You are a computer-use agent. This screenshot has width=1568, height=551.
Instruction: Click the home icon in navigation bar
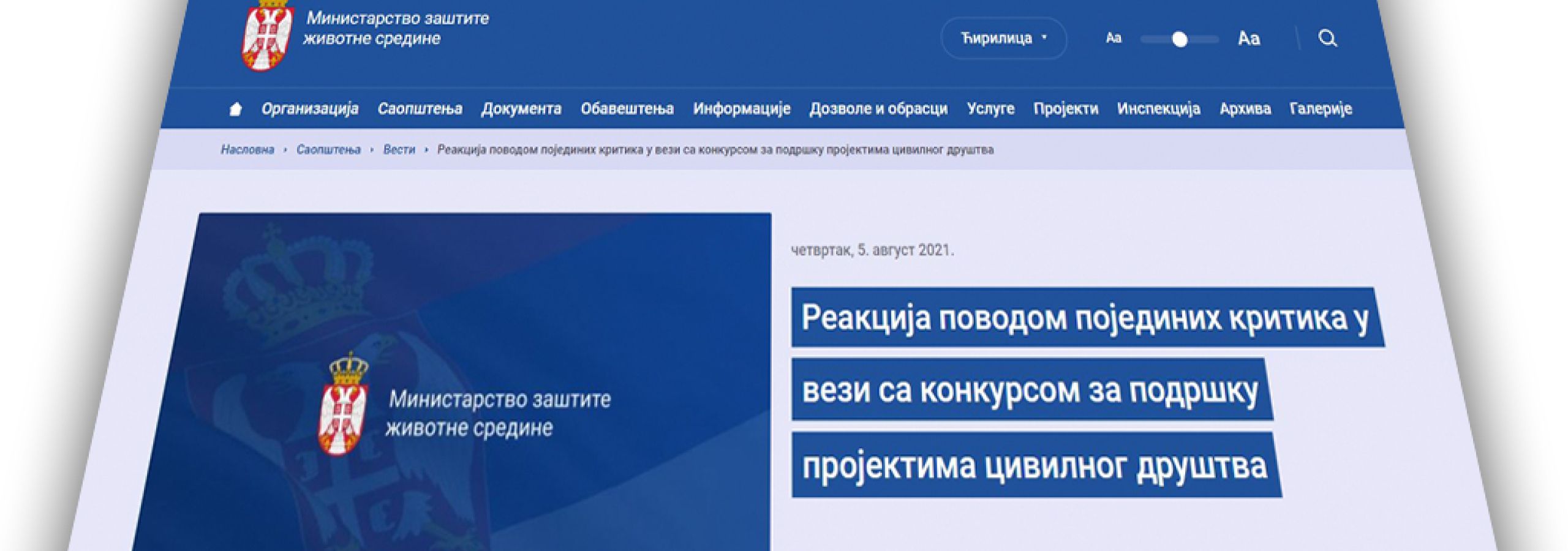[235, 110]
